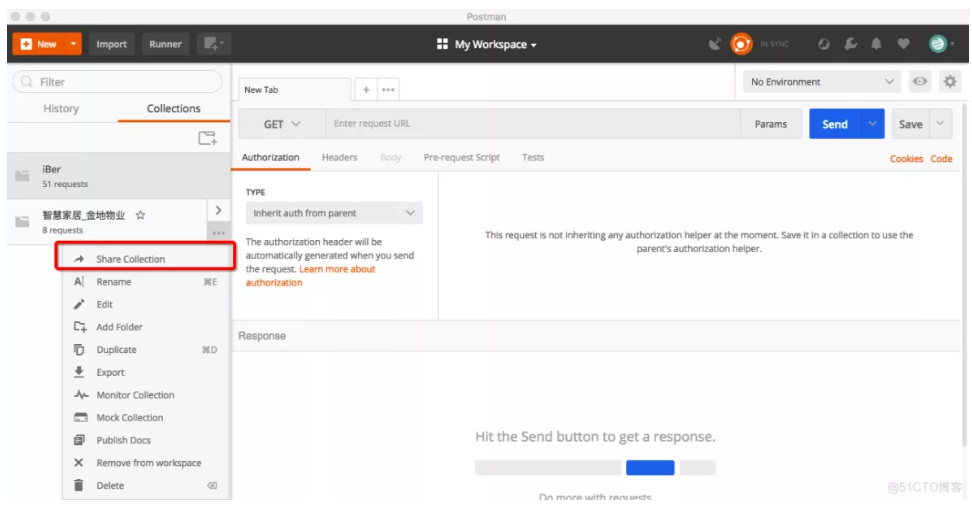Screen dimensions: 972x515
Task: Click the Params button
Action: point(771,124)
